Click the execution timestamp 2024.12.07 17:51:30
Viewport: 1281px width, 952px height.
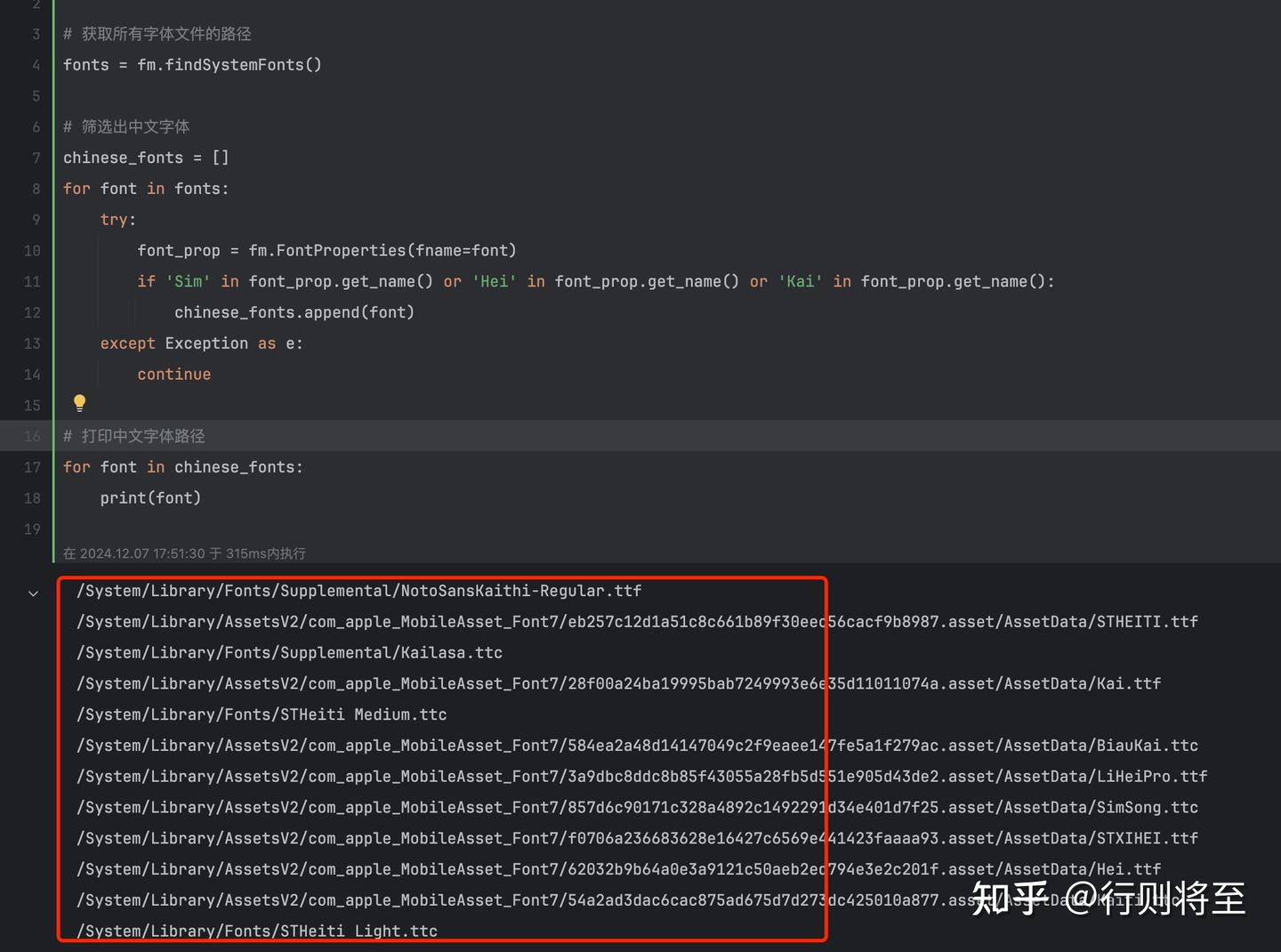(142, 553)
